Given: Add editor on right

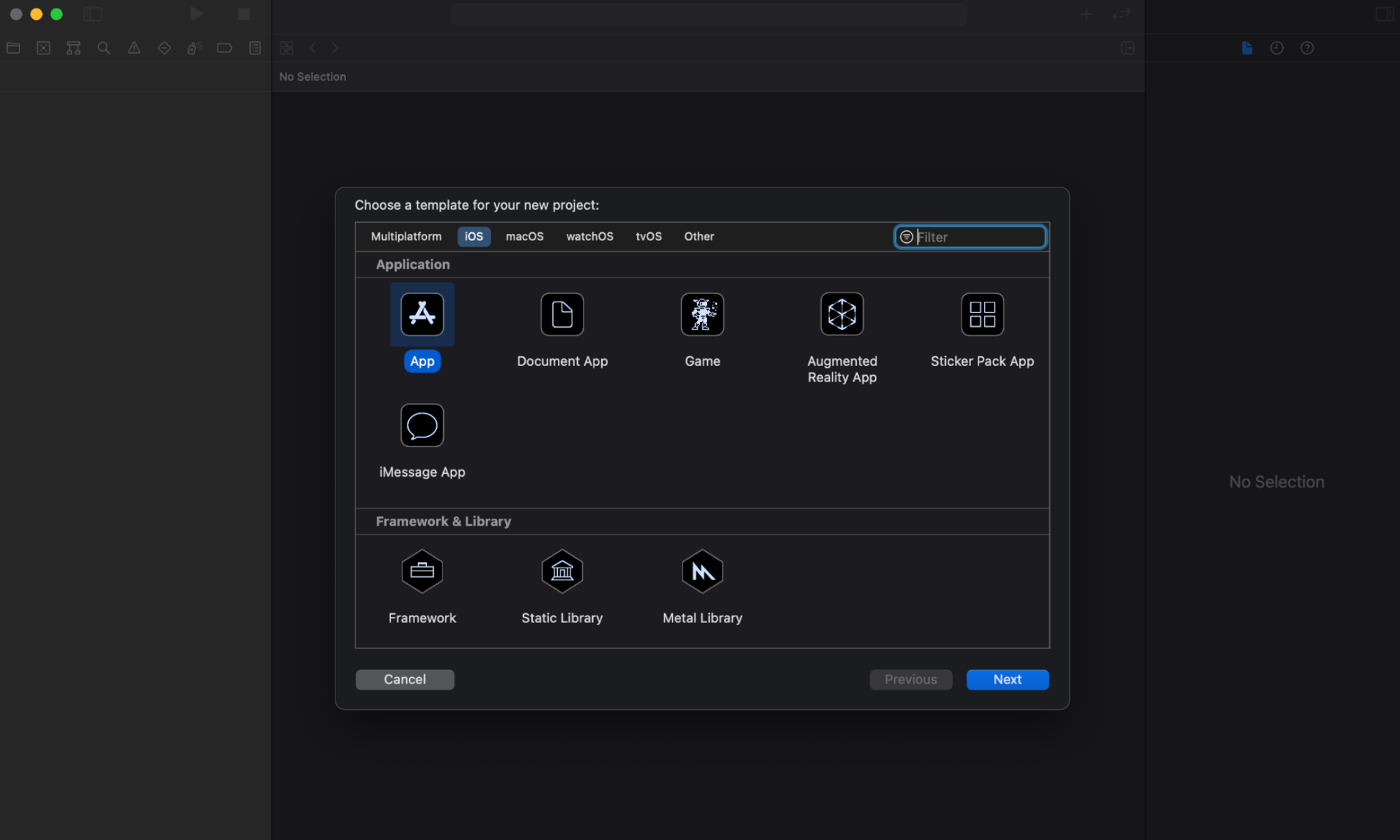Looking at the screenshot, I should click(x=1127, y=48).
